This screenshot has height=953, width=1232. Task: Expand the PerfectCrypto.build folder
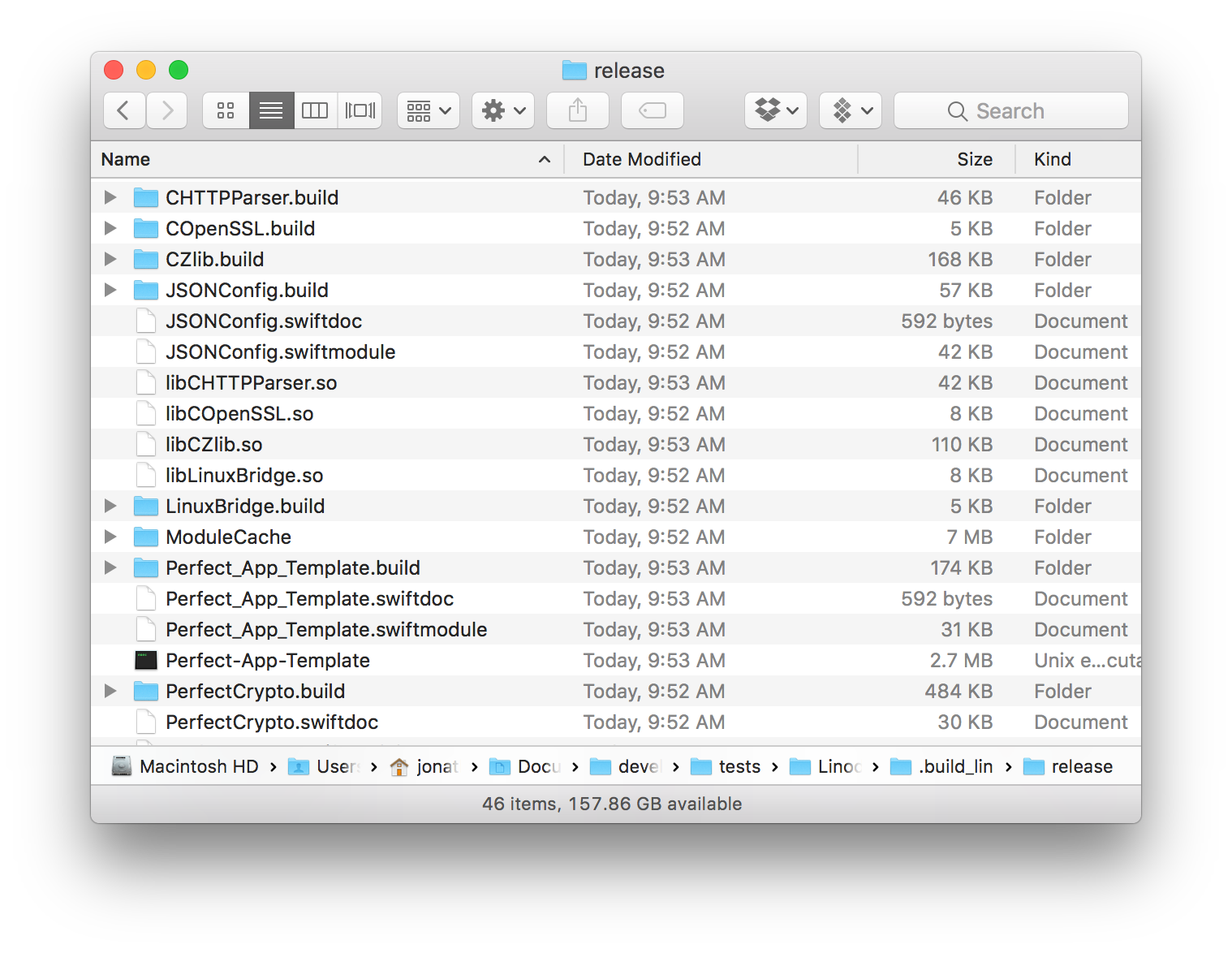pyautogui.click(x=110, y=691)
